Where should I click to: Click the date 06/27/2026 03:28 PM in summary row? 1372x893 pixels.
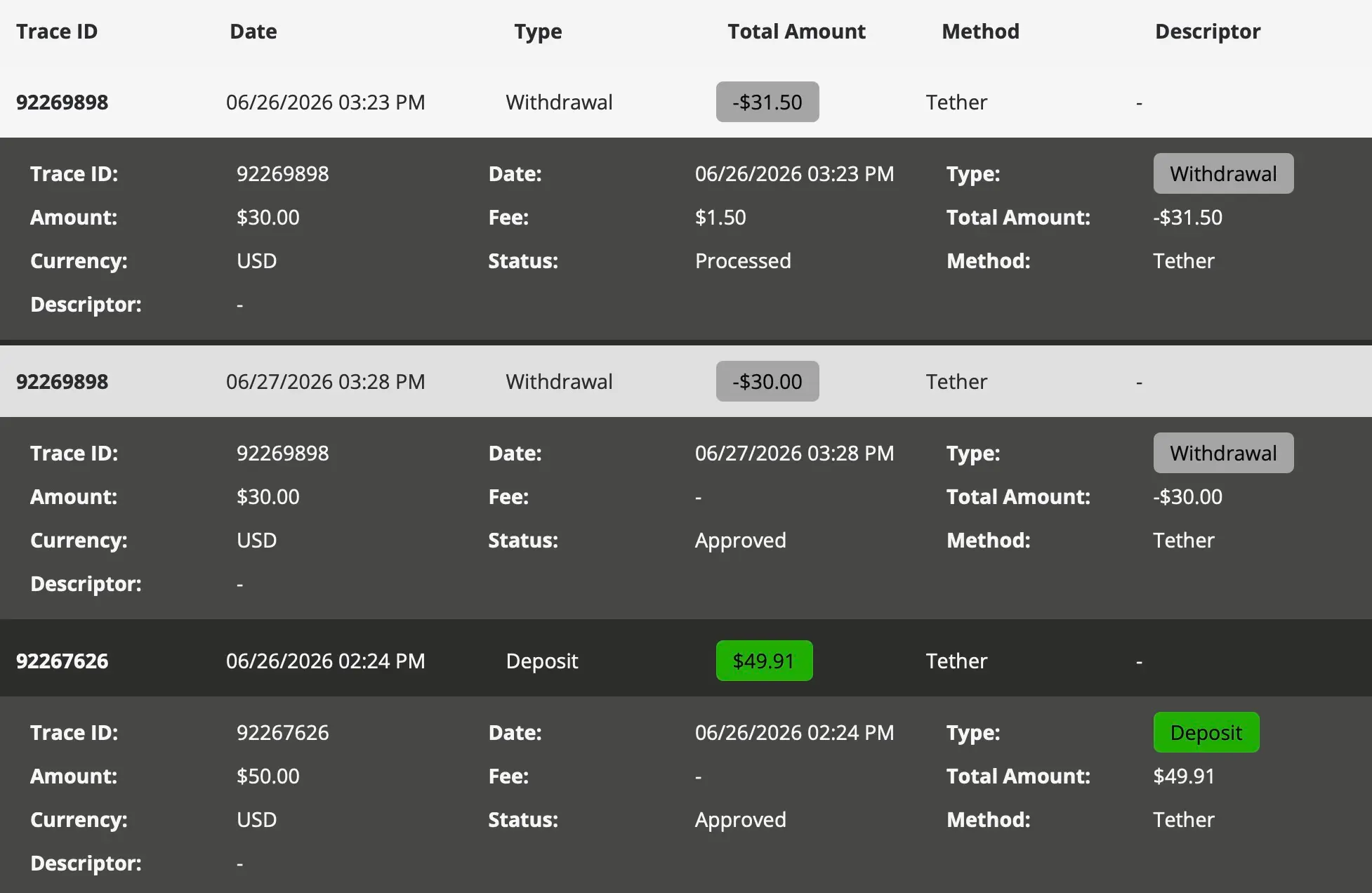[326, 382]
